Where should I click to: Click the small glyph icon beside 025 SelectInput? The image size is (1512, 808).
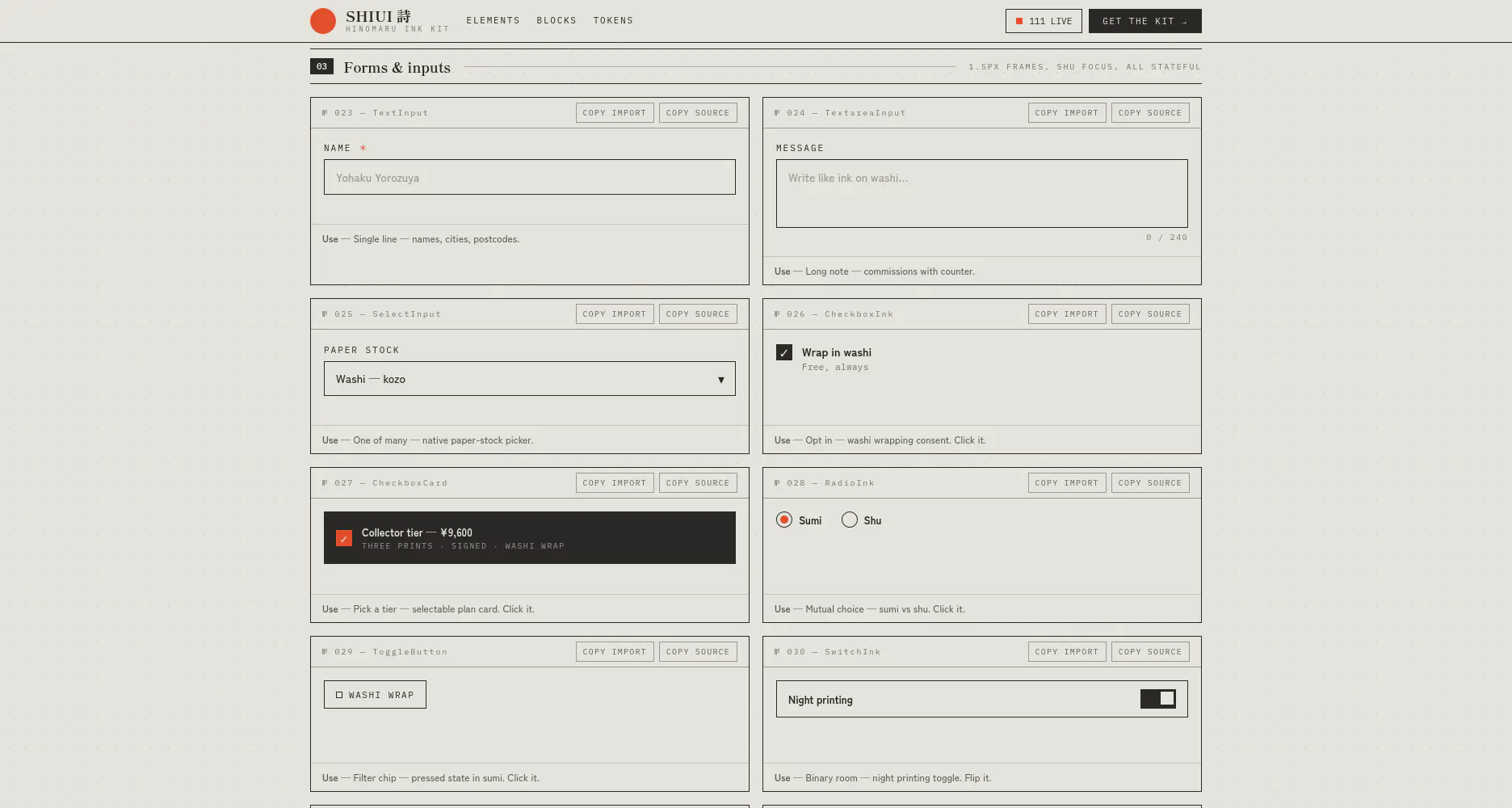[x=325, y=314]
